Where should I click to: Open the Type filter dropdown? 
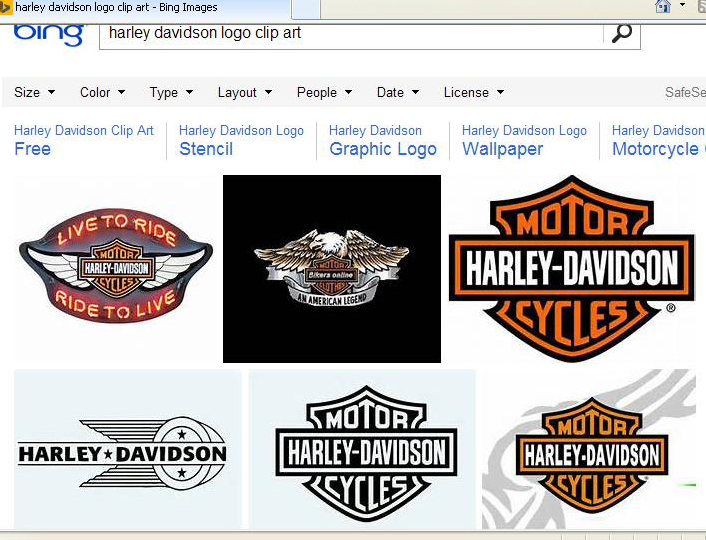pyautogui.click(x=172, y=92)
